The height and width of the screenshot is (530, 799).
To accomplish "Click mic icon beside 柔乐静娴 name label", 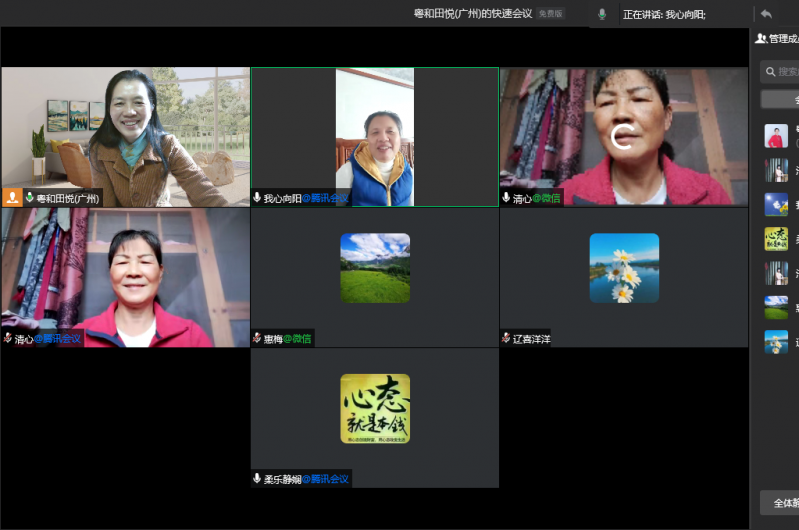I will point(257,479).
